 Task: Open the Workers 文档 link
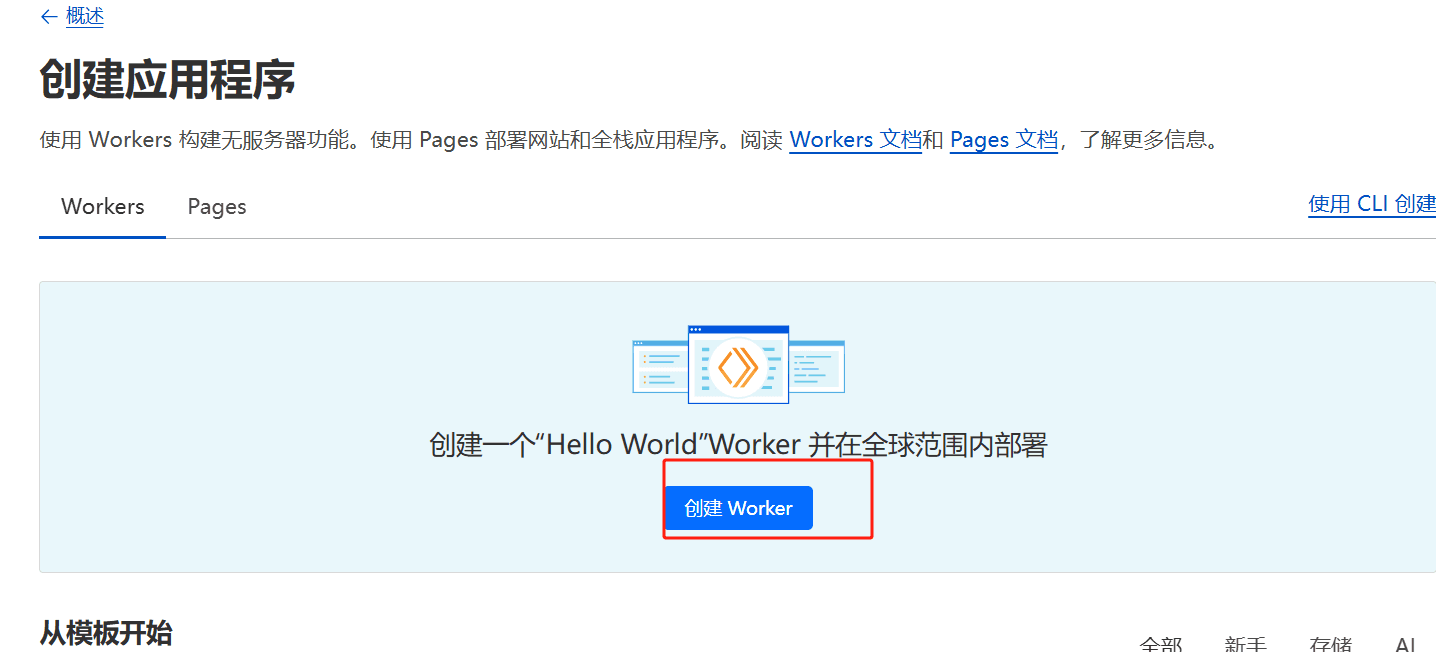pyautogui.click(x=855, y=140)
